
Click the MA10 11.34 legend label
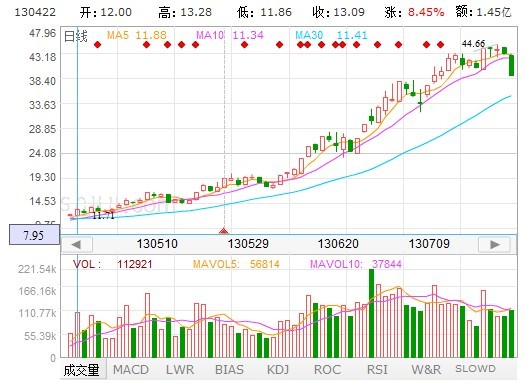click(230, 35)
